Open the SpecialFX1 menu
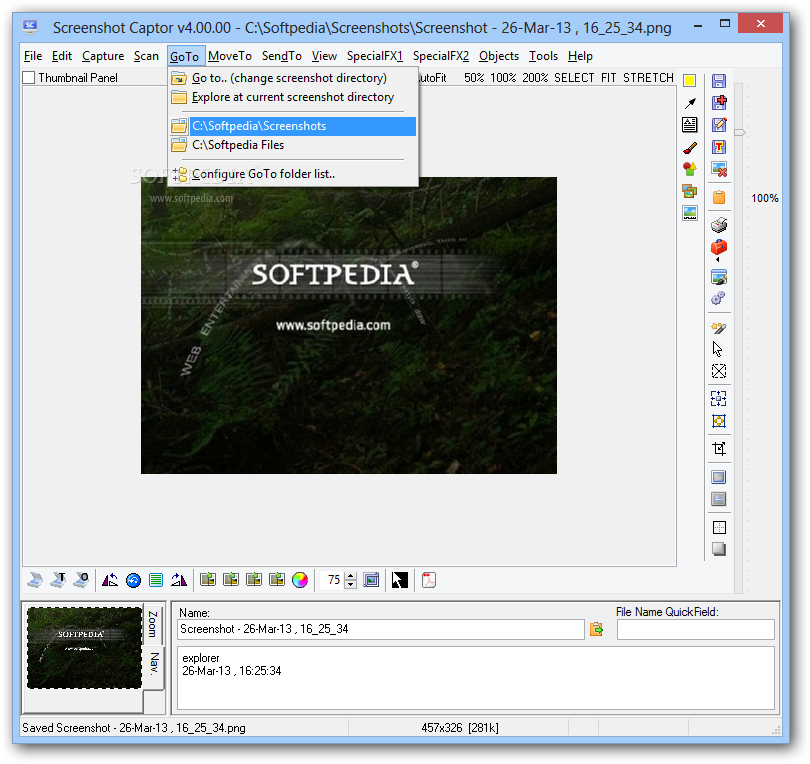The image size is (810, 764). [x=375, y=56]
